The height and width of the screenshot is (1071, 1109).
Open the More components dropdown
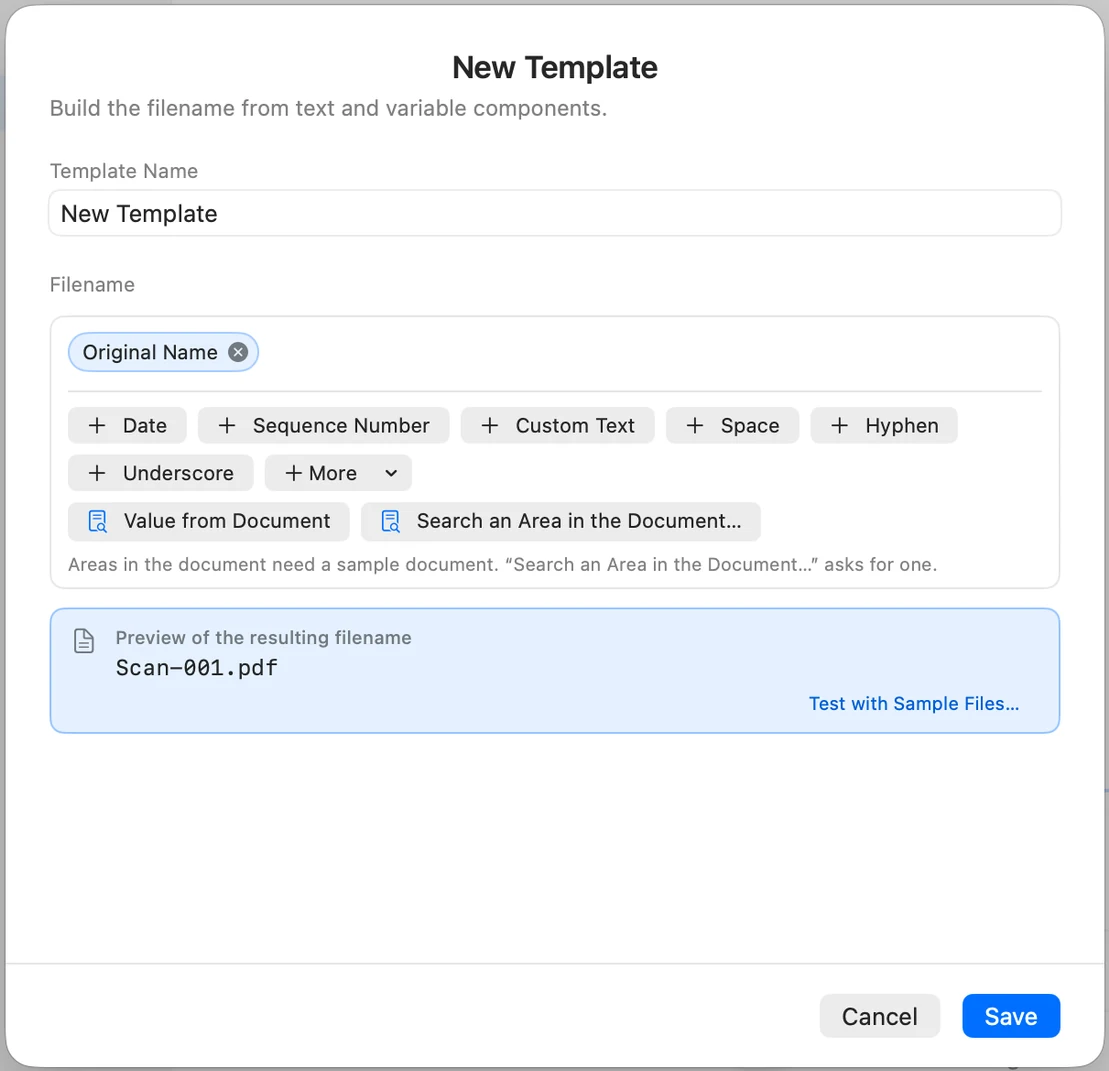click(x=338, y=473)
